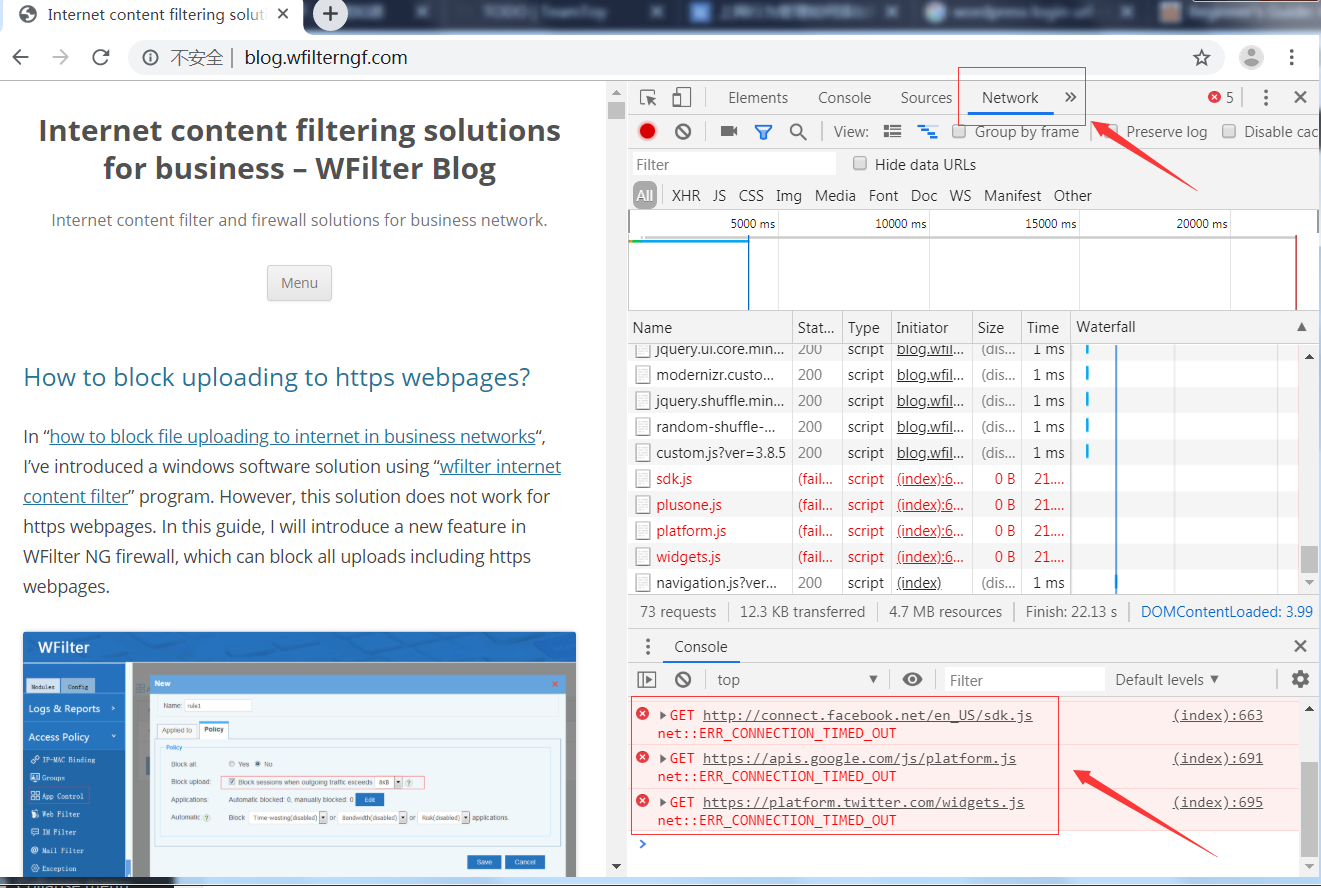Screen dimensions: 1321x888
Task: Click the browser forward arrow
Action: coord(61,57)
